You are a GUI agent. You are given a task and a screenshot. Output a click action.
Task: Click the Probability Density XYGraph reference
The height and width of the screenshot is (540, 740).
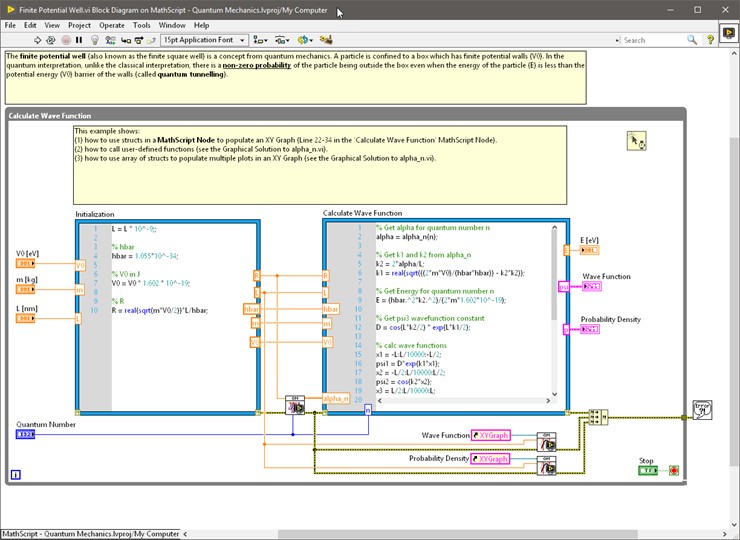click(490, 458)
